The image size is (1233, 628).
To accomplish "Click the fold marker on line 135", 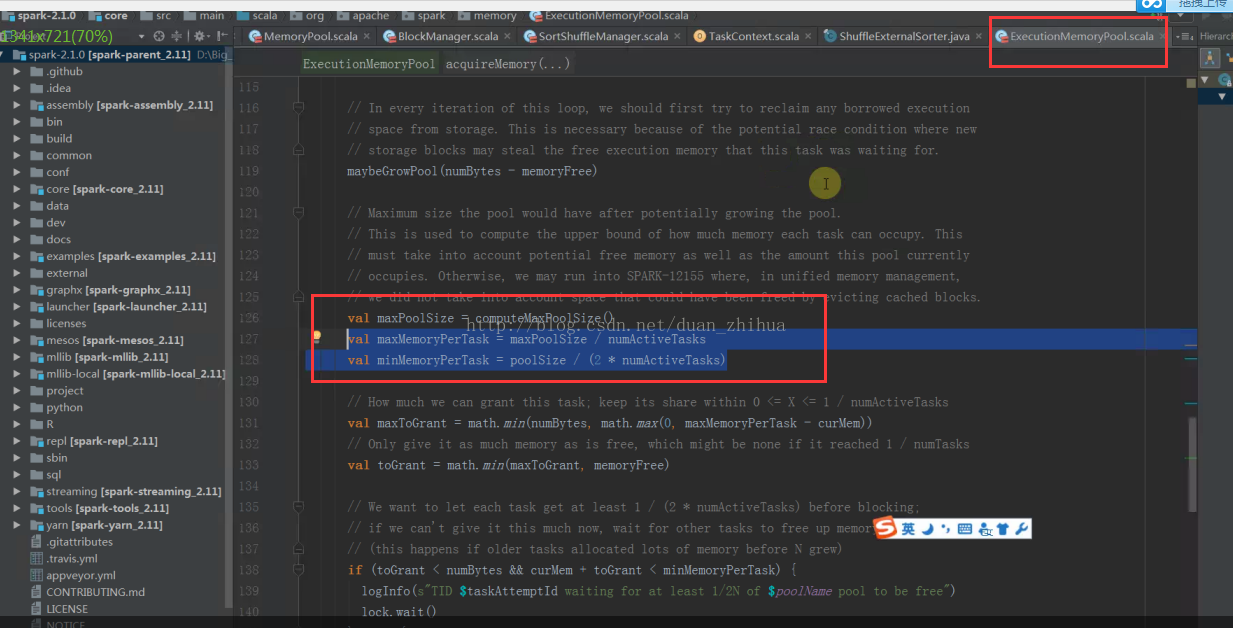I will coord(298,507).
